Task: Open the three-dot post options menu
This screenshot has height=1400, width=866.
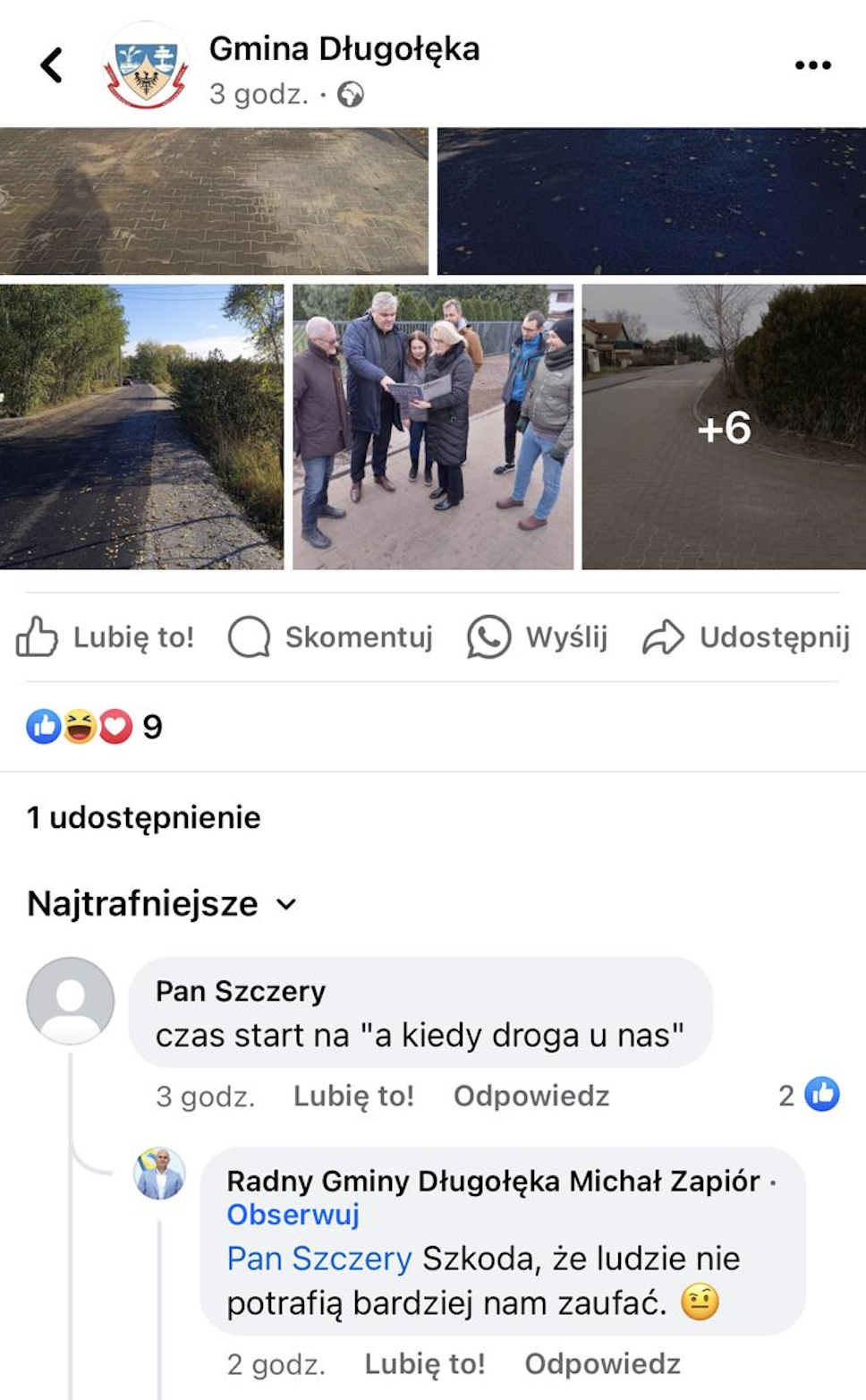Action: click(x=812, y=65)
